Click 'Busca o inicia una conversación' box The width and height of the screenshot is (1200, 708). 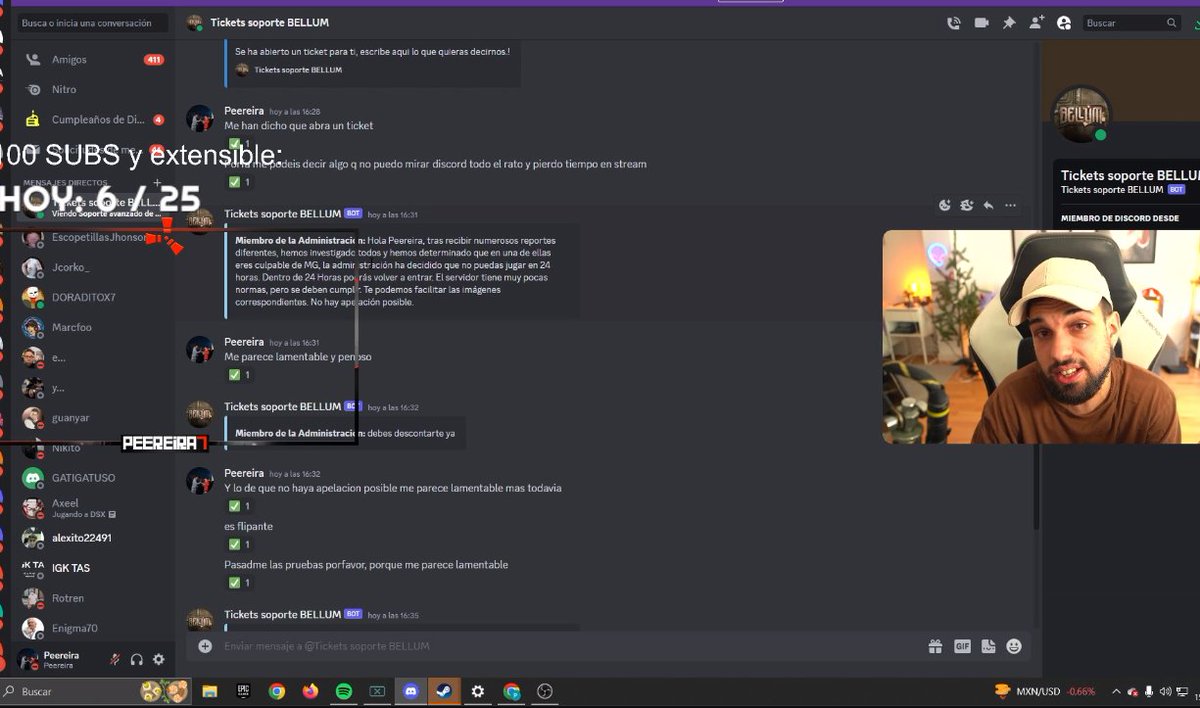[93, 23]
